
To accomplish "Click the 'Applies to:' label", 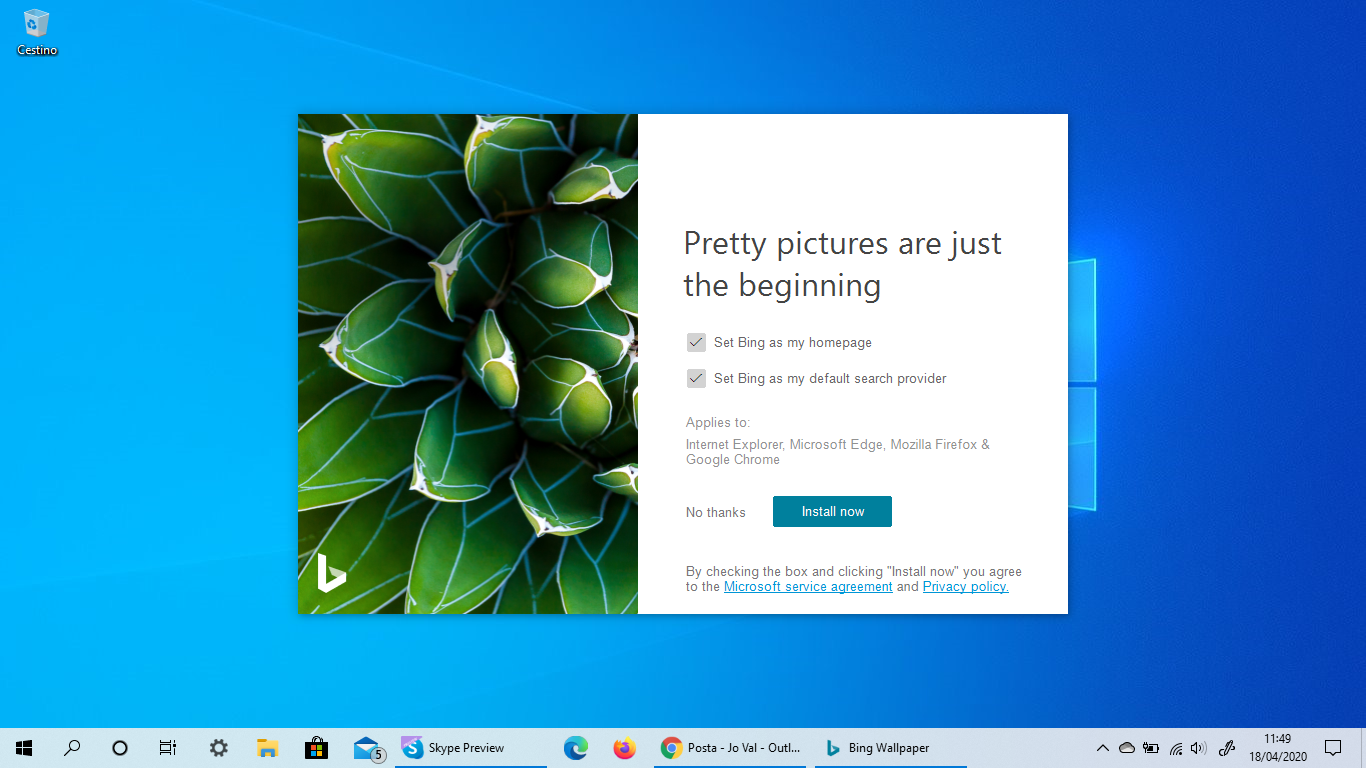I will click(718, 423).
